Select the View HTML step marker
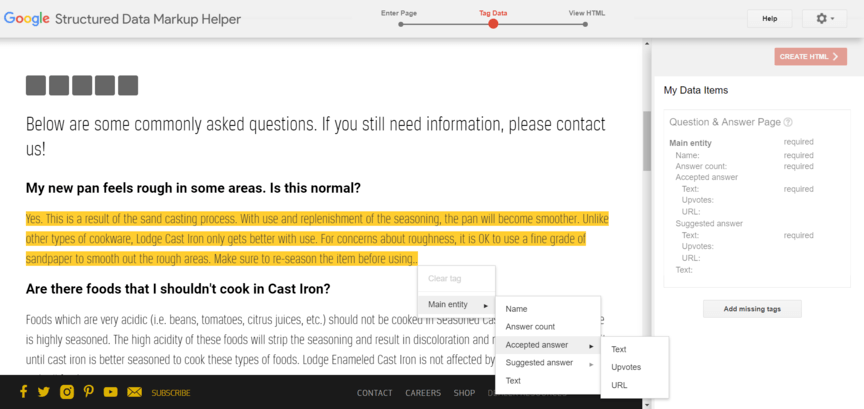The height and width of the screenshot is (409, 864). (x=585, y=24)
